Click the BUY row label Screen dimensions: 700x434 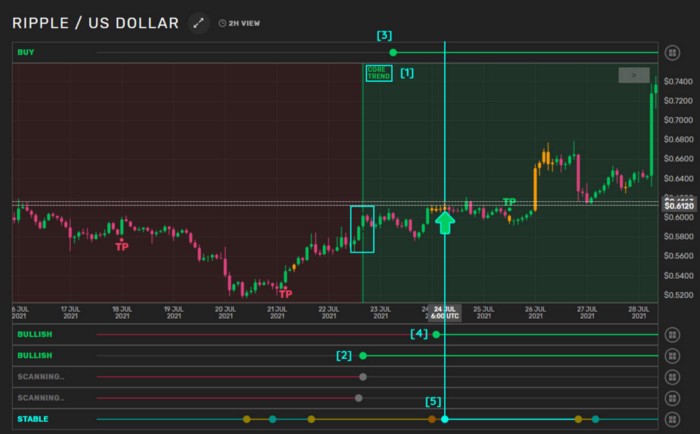point(26,52)
